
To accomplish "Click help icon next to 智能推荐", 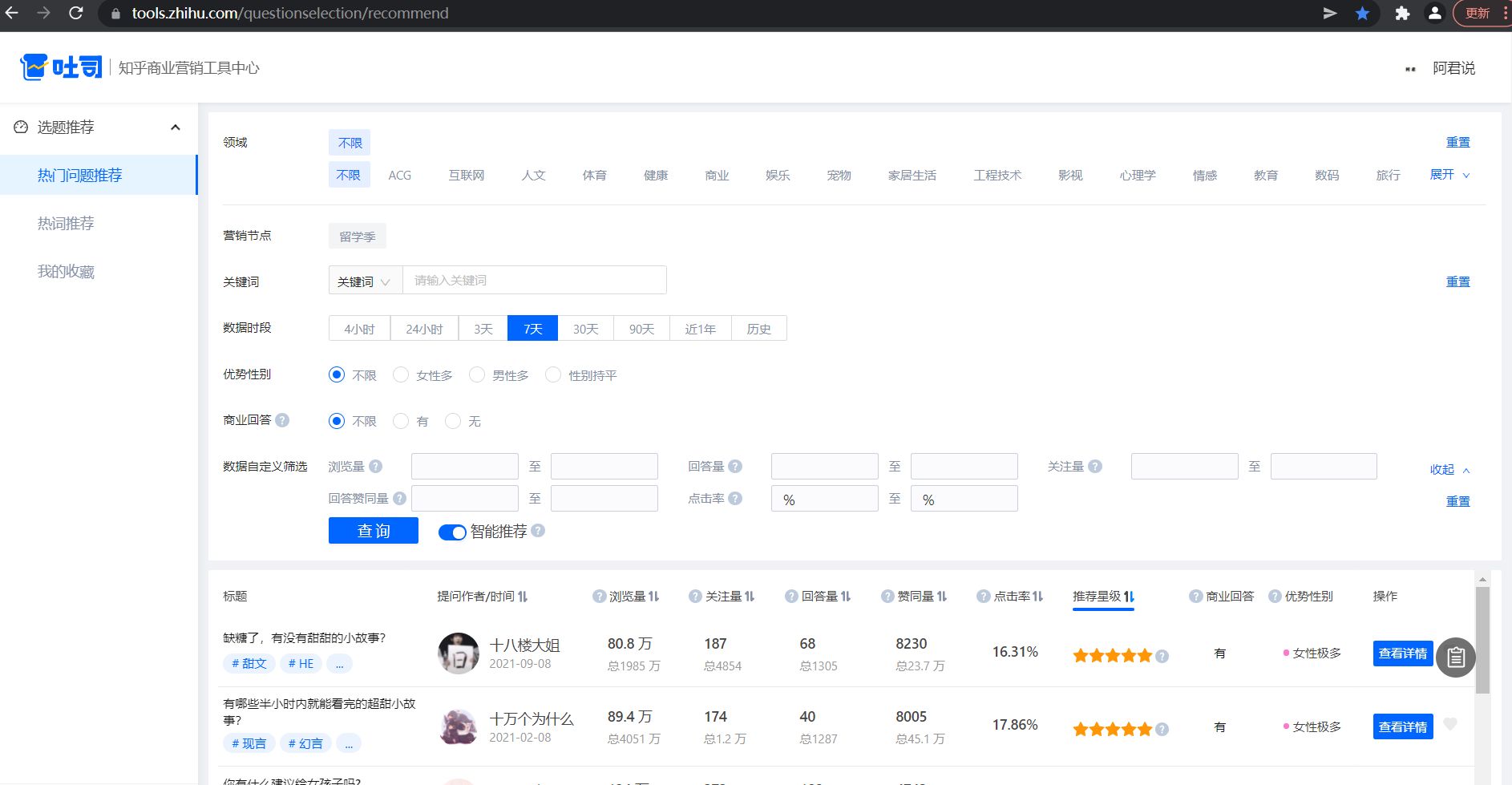I will pyautogui.click(x=538, y=530).
